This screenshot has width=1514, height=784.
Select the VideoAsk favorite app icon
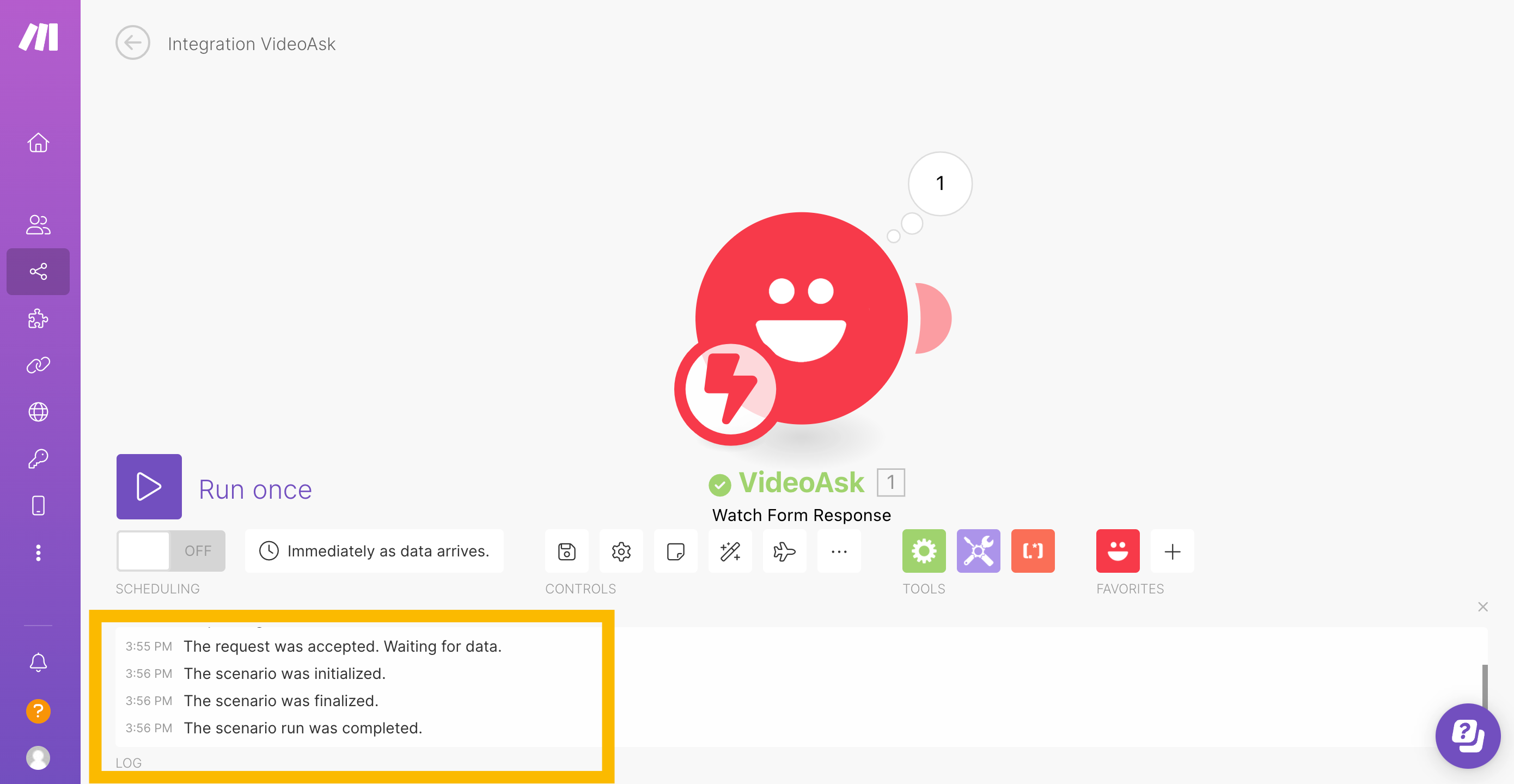click(x=1118, y=552)
